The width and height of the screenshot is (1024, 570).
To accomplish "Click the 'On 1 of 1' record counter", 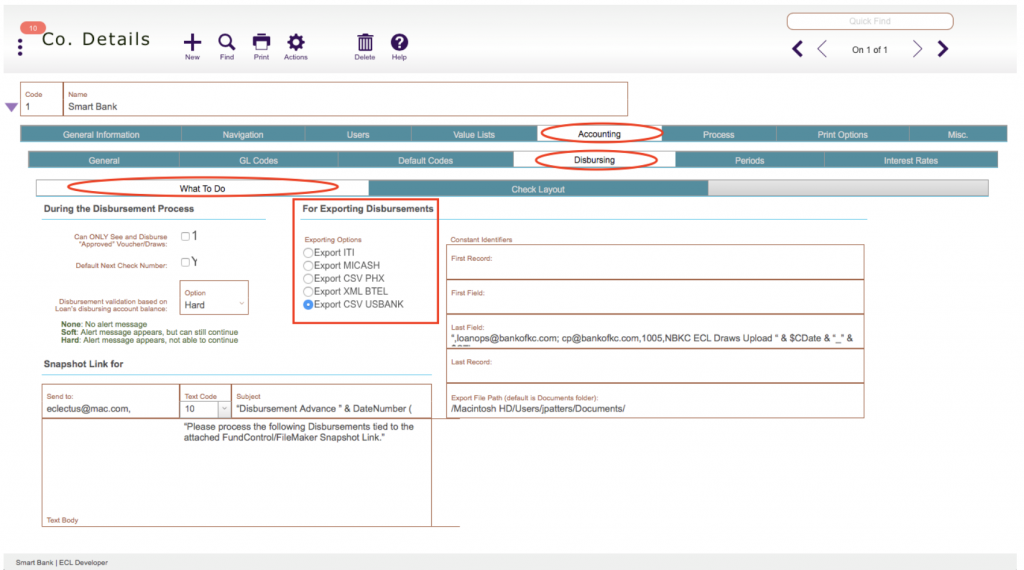I will [x=870, y=50].
